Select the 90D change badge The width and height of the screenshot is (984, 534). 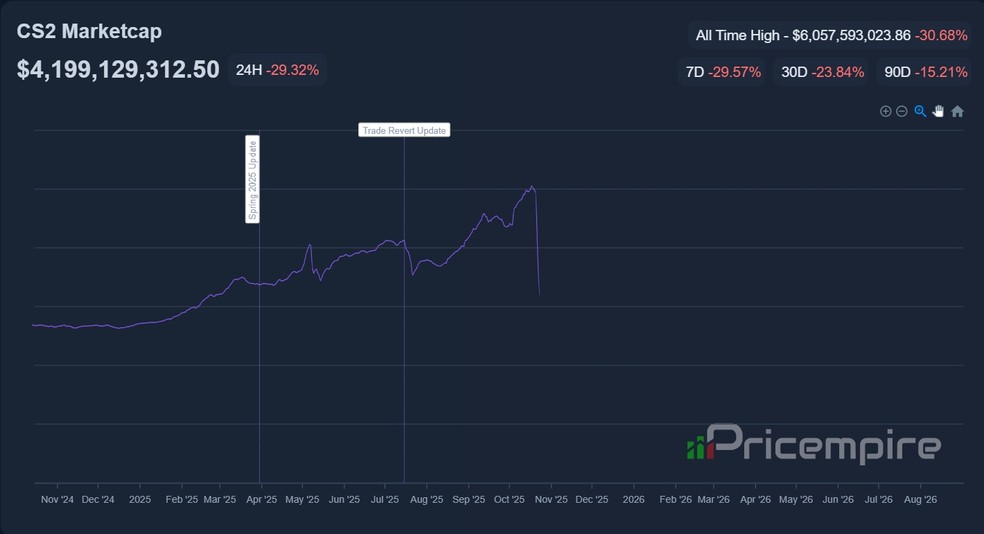point(925,72)
